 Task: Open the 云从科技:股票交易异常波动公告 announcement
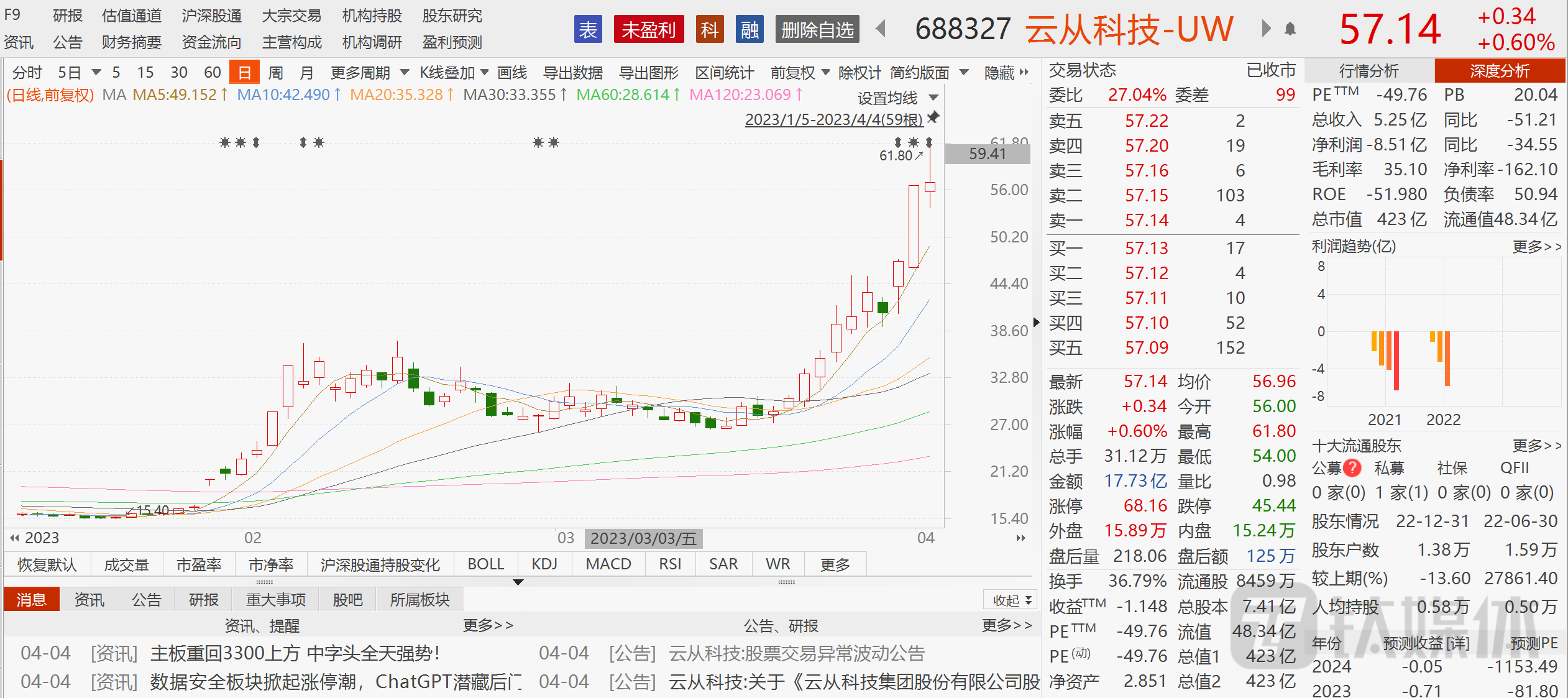tap(796, 653)
